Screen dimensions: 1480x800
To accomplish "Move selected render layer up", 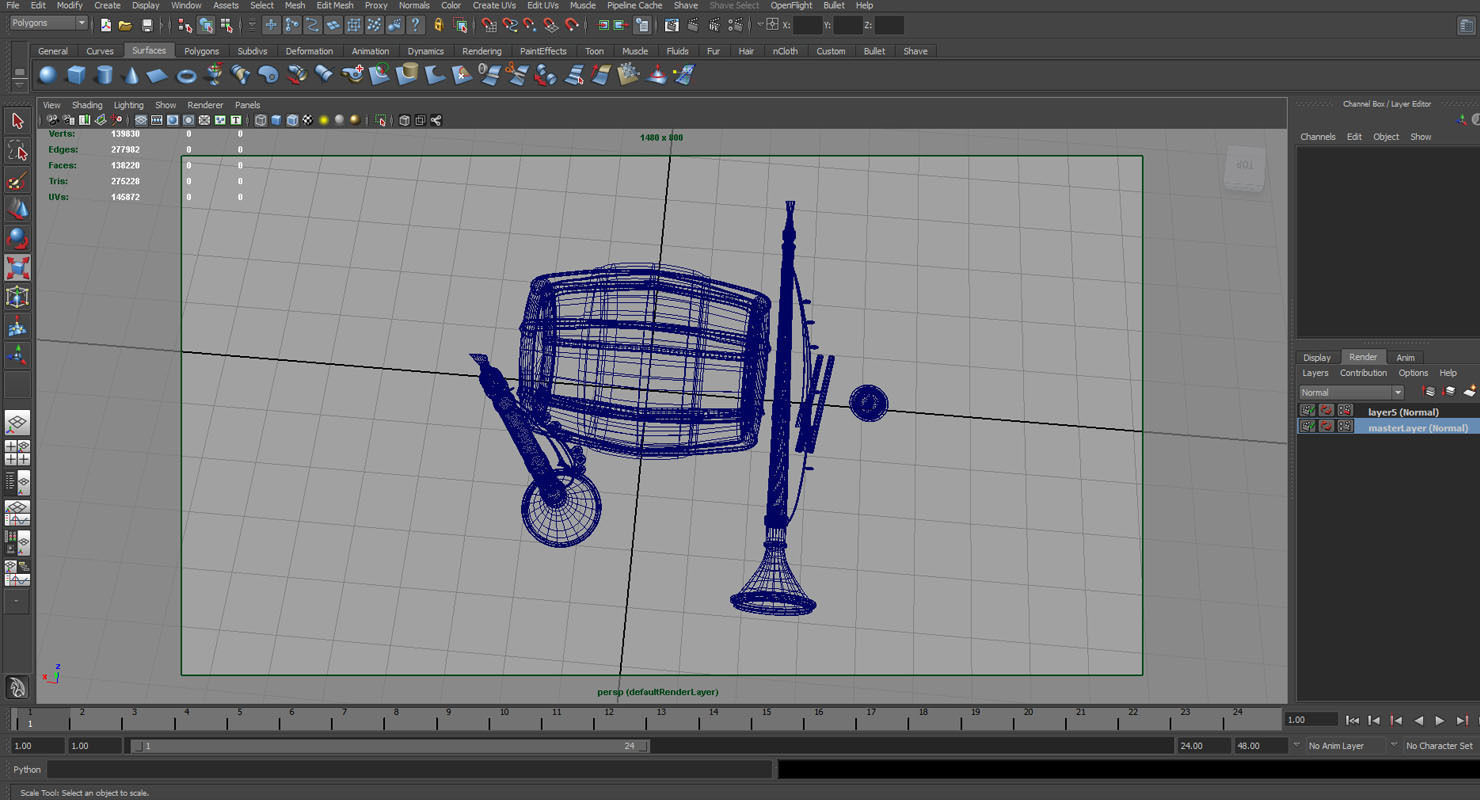I will [1429, 392].
